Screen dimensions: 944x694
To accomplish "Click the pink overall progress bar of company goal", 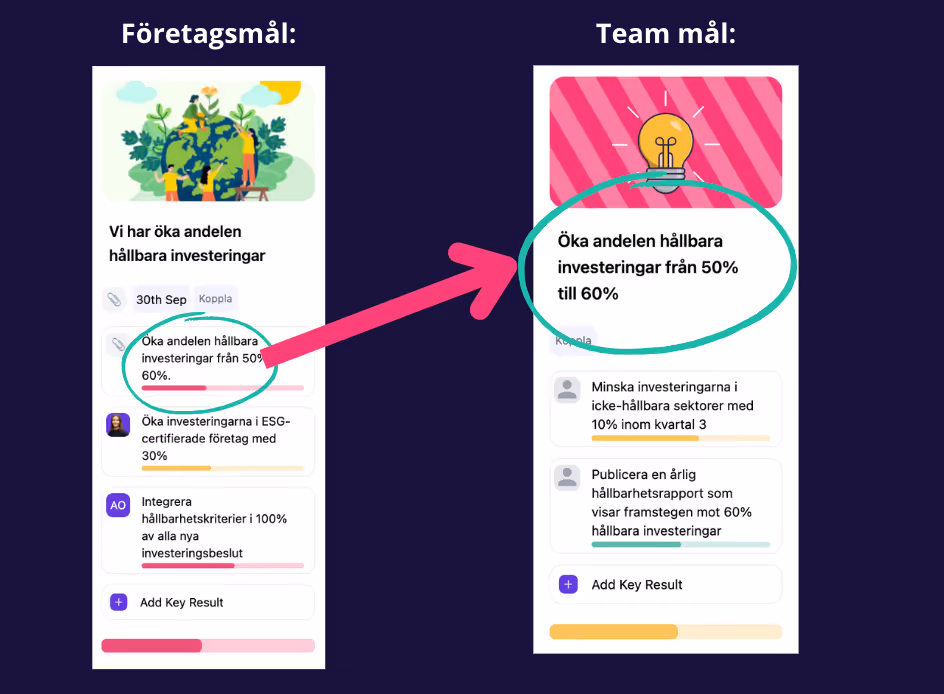I will click(x=208, y=646).
